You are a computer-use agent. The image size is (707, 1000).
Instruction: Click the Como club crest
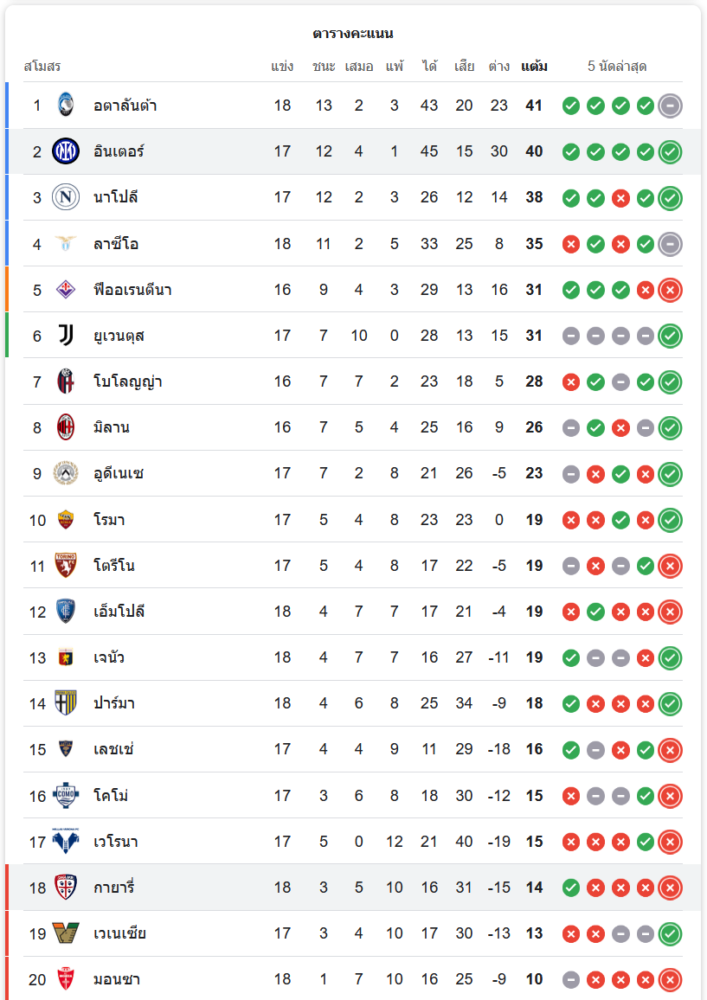[65, 795]
